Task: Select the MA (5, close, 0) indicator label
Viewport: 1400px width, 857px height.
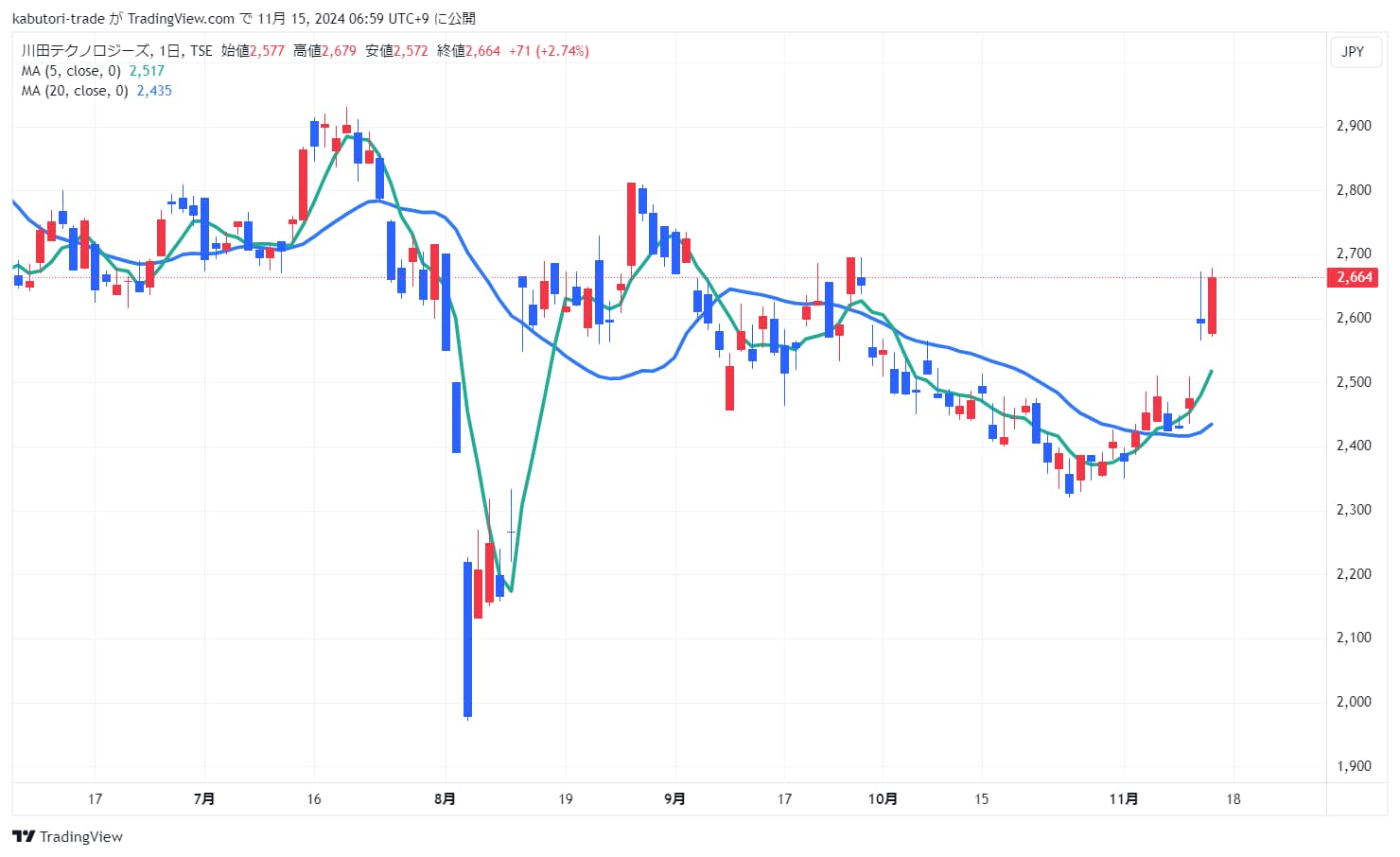Action: tap(71, 71)
